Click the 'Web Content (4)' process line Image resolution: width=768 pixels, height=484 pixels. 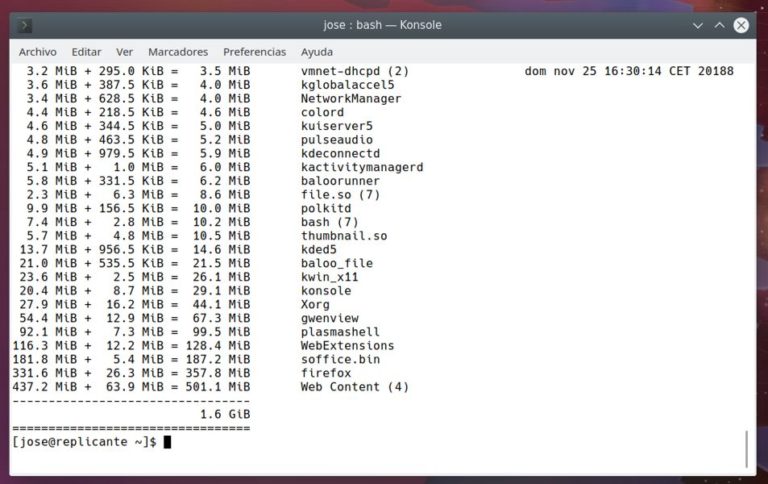pyautogui.click(x=354, y=387)
